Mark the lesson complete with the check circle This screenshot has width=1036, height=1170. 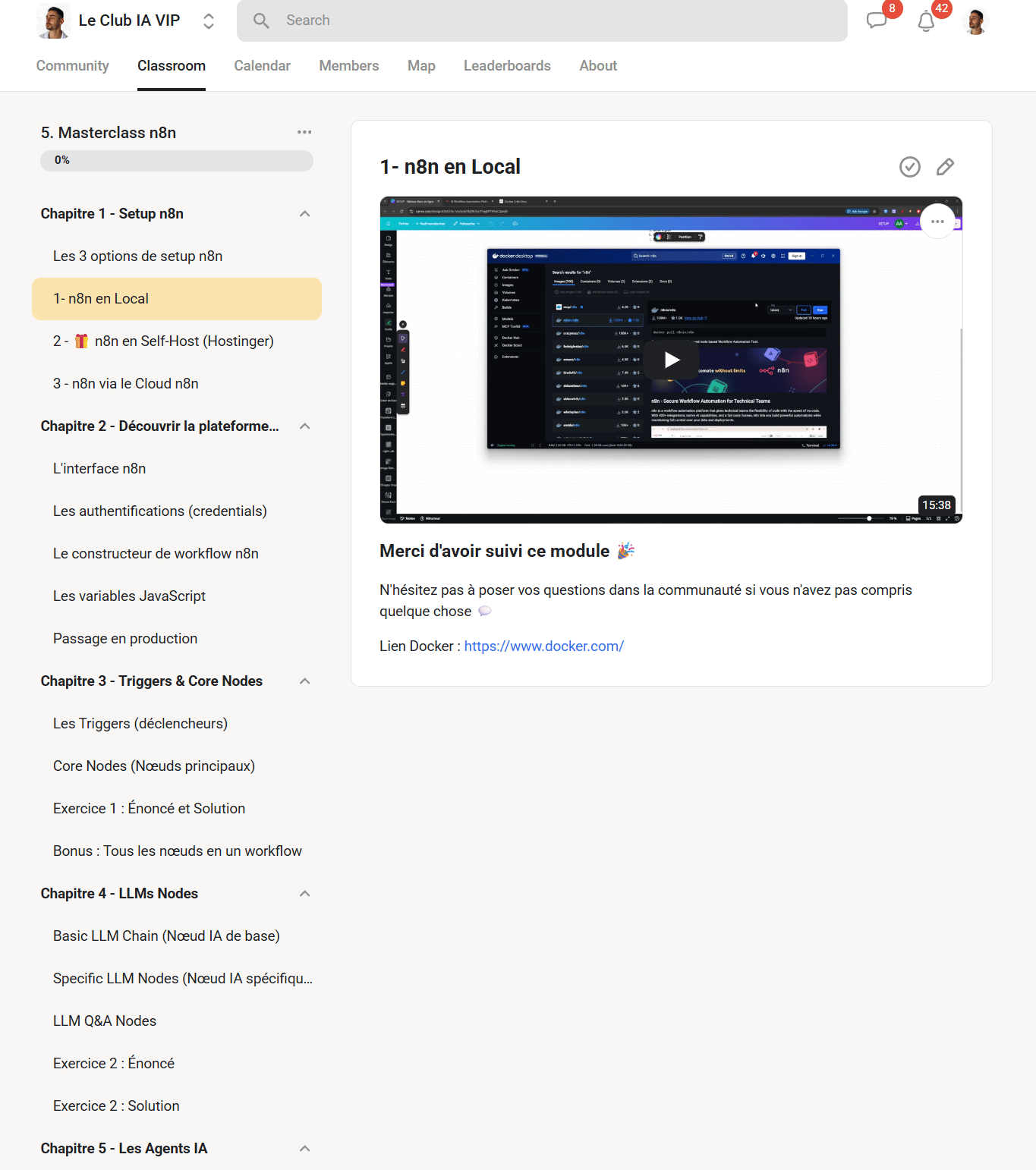coord(910,167)
